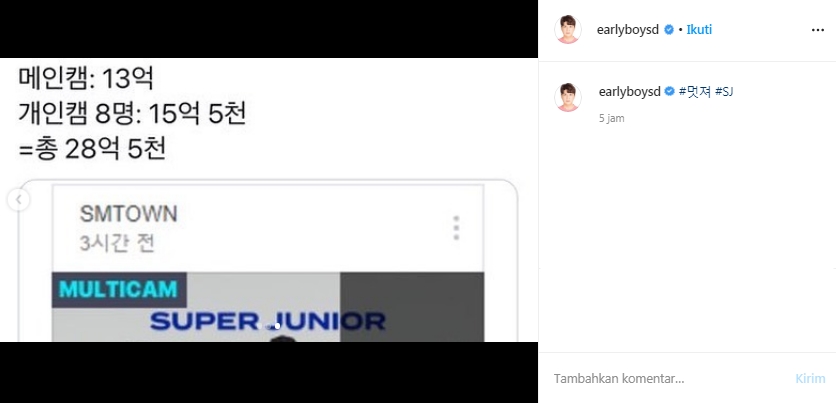This screenshot has width=836, height=403.
Task: Go to the previous carousel image
Action: (19, 200)
